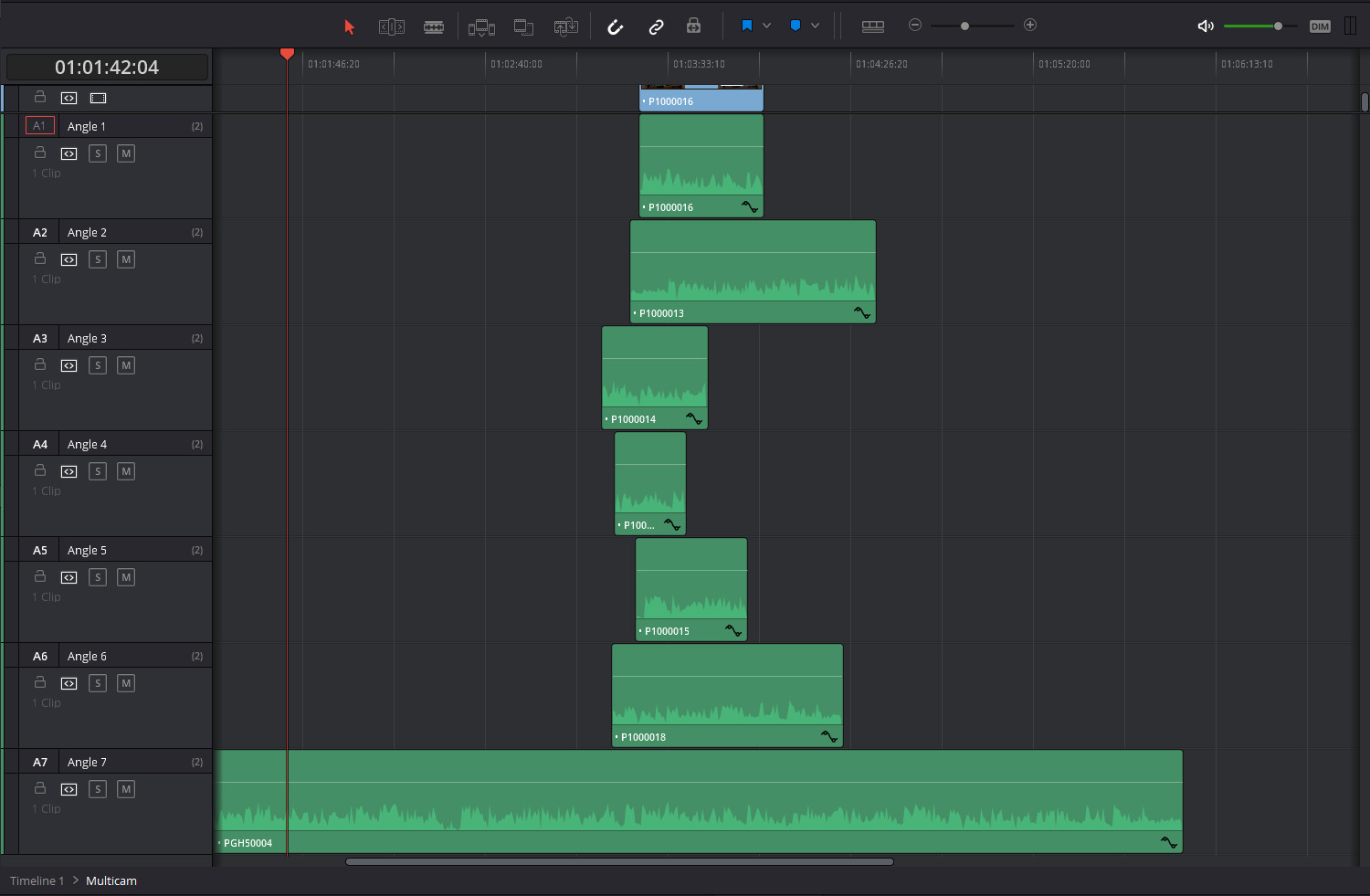Select the PGH50004 audio clip
The image size is (1370, 896).
tap(698, 801)
